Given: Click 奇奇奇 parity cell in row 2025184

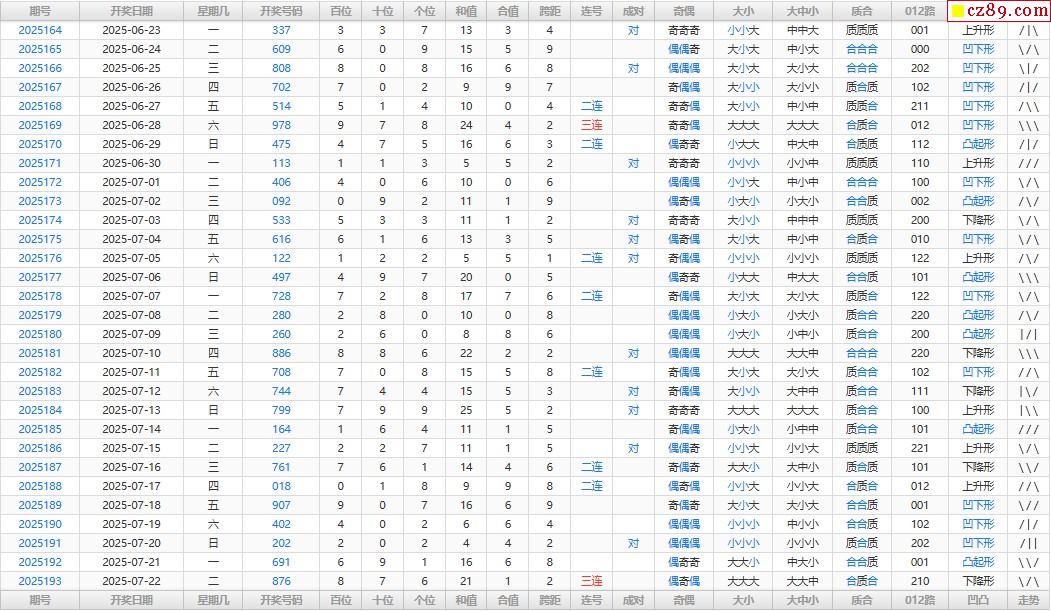Looking at the screenshot, I should (x=684, y=410).
